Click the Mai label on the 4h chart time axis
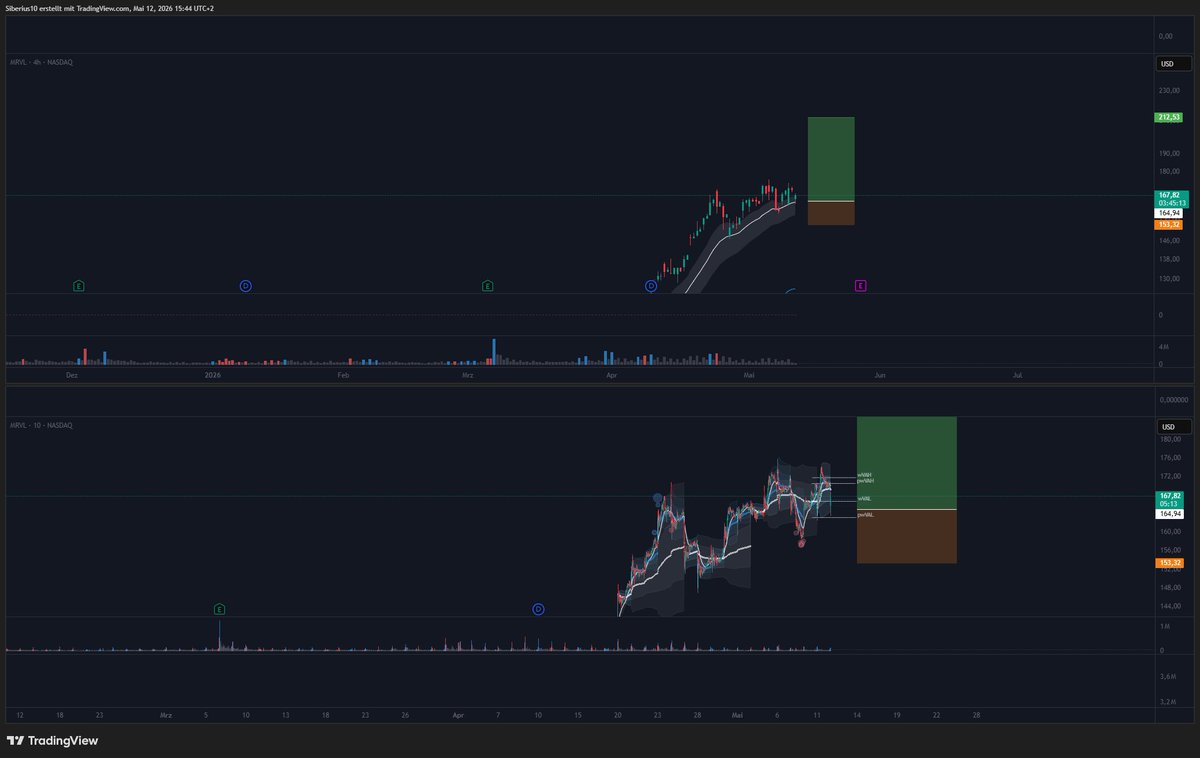The height and width of the screenshot is (758, 1200). pyautogui.click(x=749, y=375)
